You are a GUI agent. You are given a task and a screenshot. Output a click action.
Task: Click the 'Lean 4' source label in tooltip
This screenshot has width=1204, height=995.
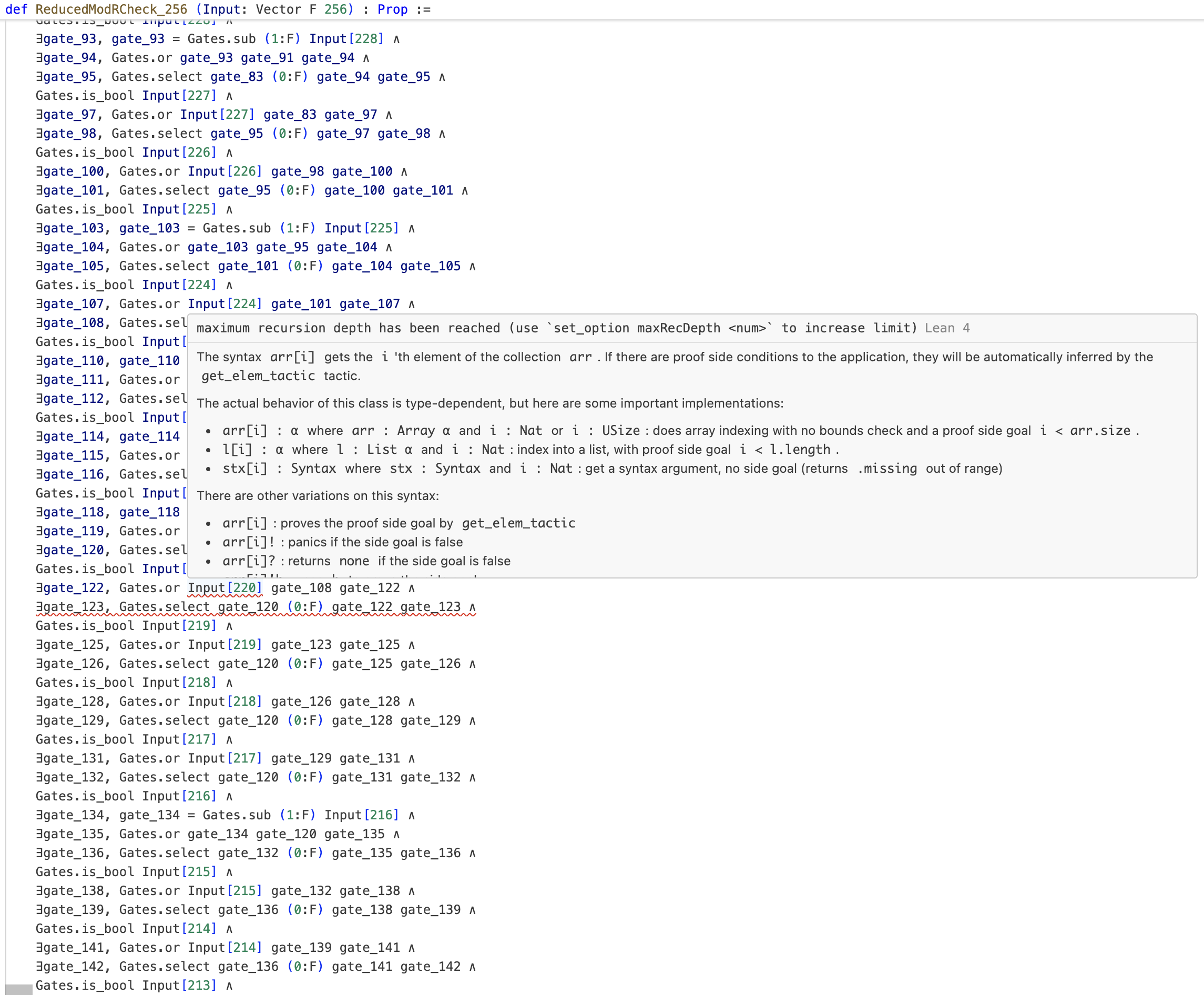[947, 328]
